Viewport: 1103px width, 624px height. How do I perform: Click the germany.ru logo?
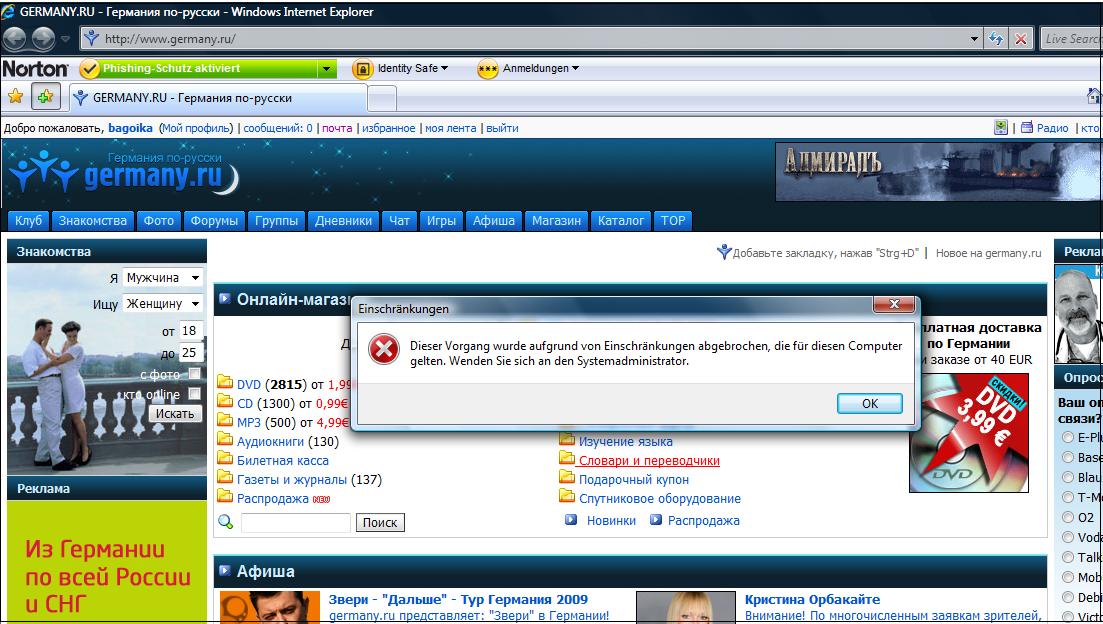coord(124,171)
